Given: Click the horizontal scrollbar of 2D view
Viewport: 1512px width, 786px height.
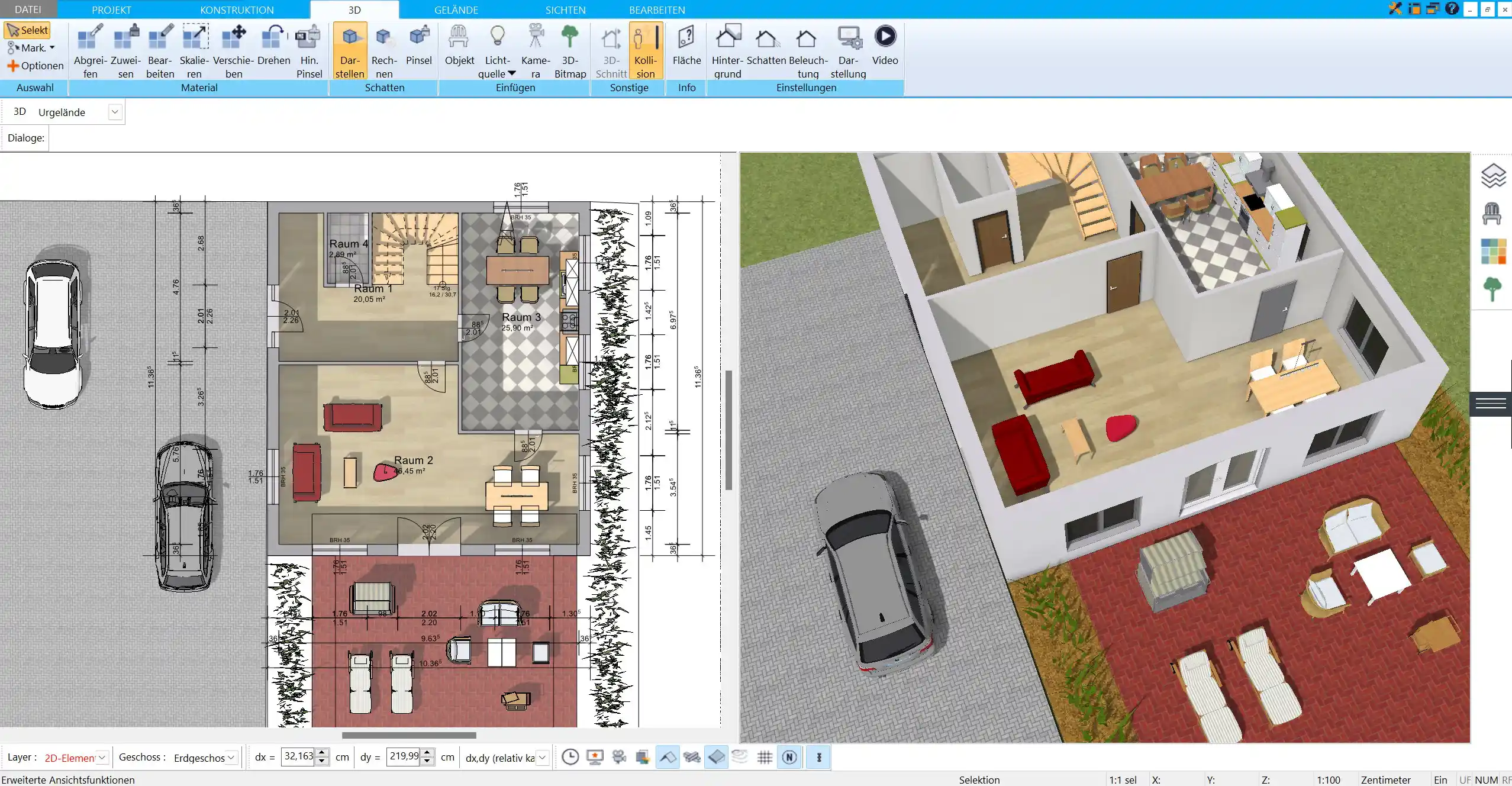Looking at the screenshot, I should click(409, 735).
